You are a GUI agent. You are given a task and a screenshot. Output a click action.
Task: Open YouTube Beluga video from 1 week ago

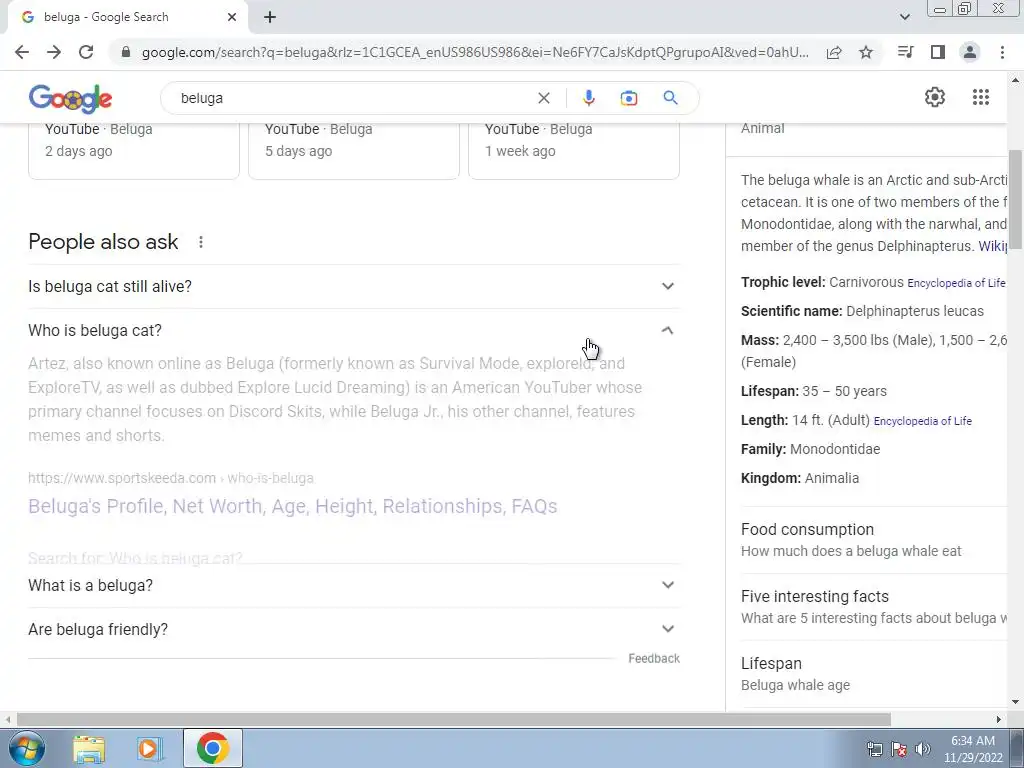[574, 150]
